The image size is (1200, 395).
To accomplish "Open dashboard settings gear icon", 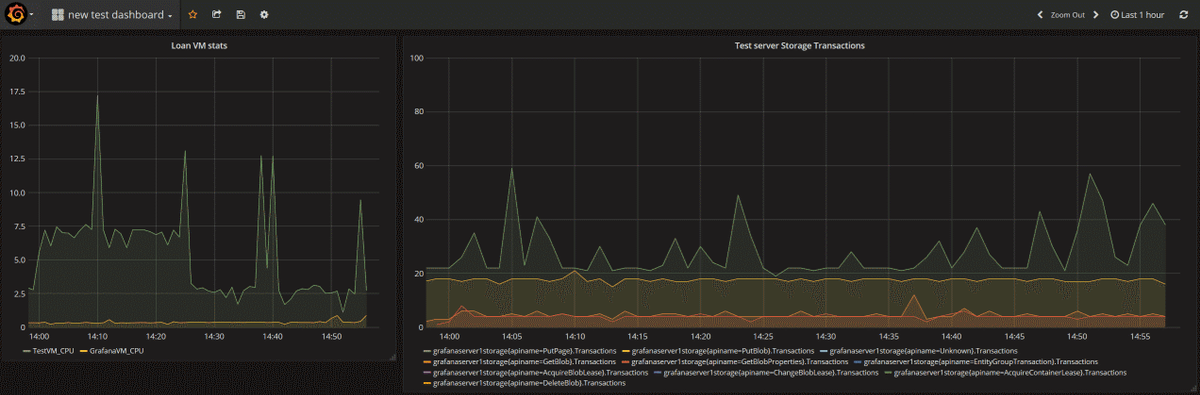I will click(x=264, y=15).
